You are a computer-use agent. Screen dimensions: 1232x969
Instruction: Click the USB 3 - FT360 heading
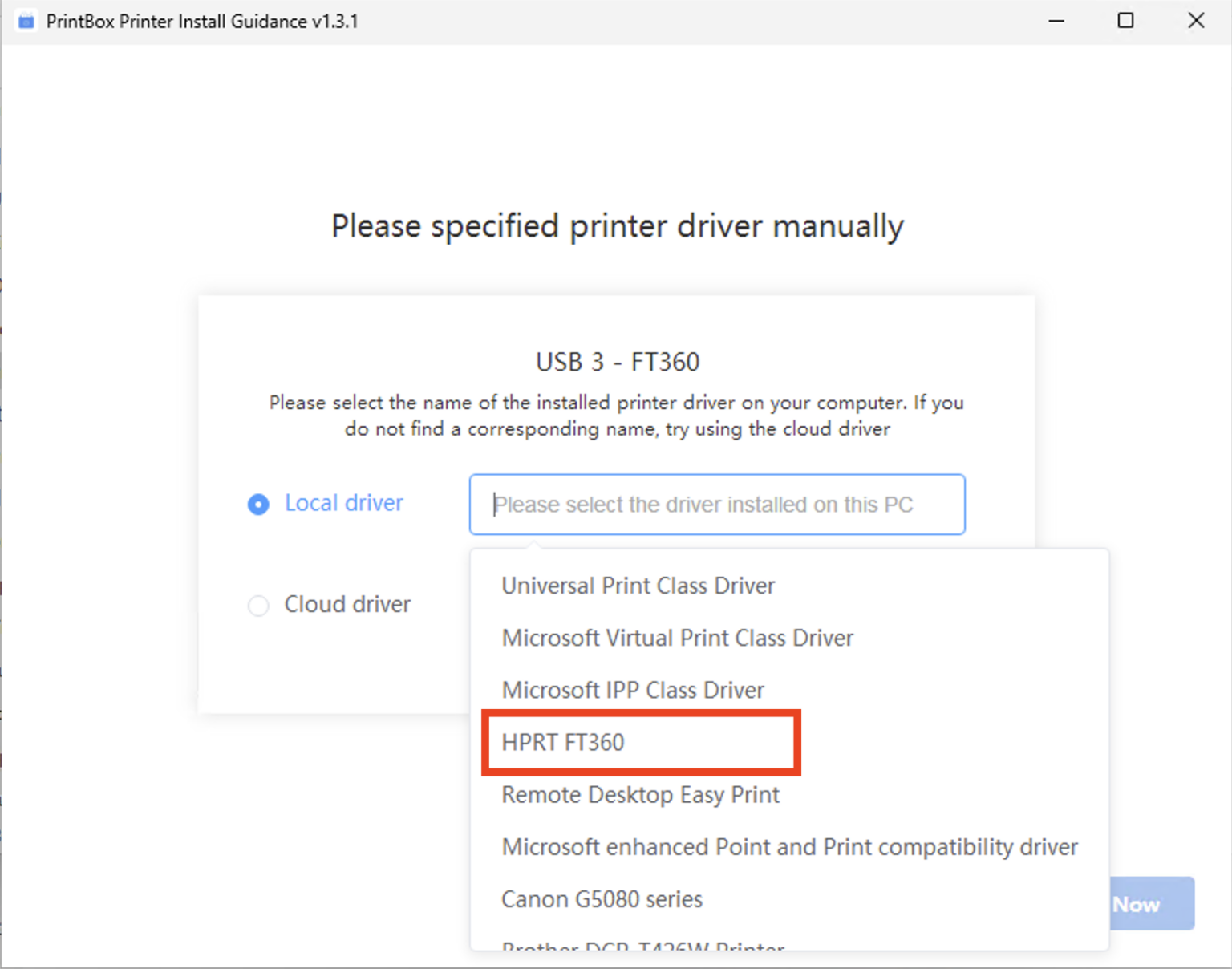(x=617, y=362)
